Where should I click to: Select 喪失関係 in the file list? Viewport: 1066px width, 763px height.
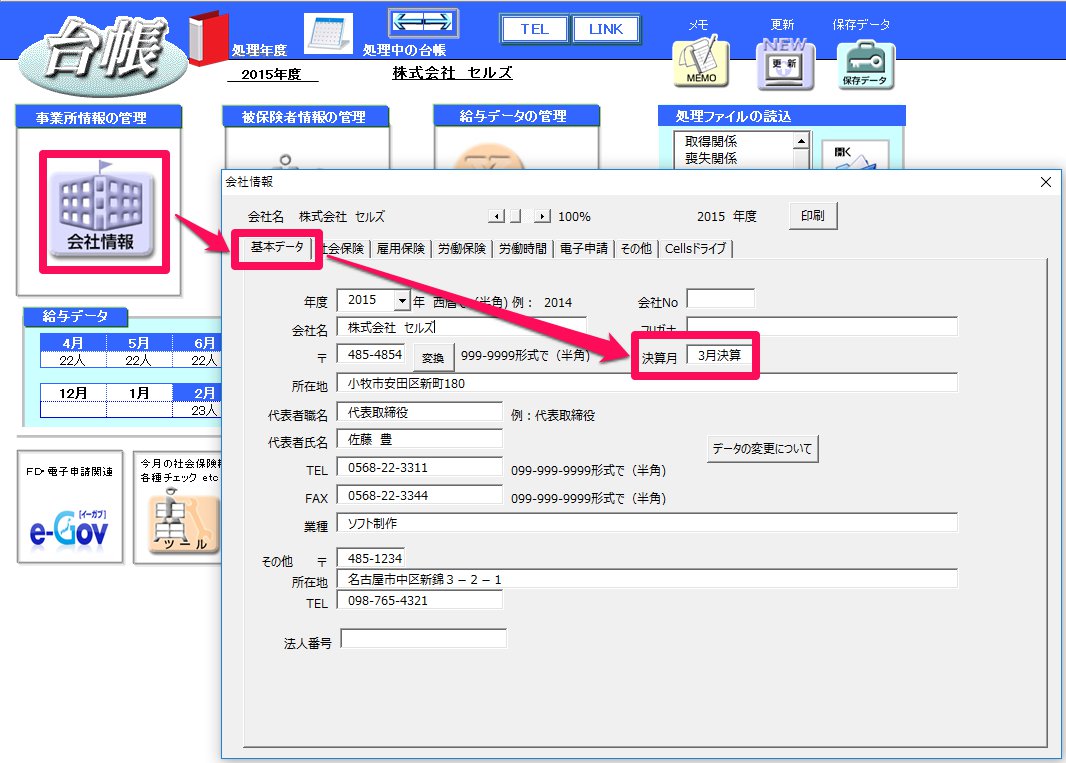point(710,158)
